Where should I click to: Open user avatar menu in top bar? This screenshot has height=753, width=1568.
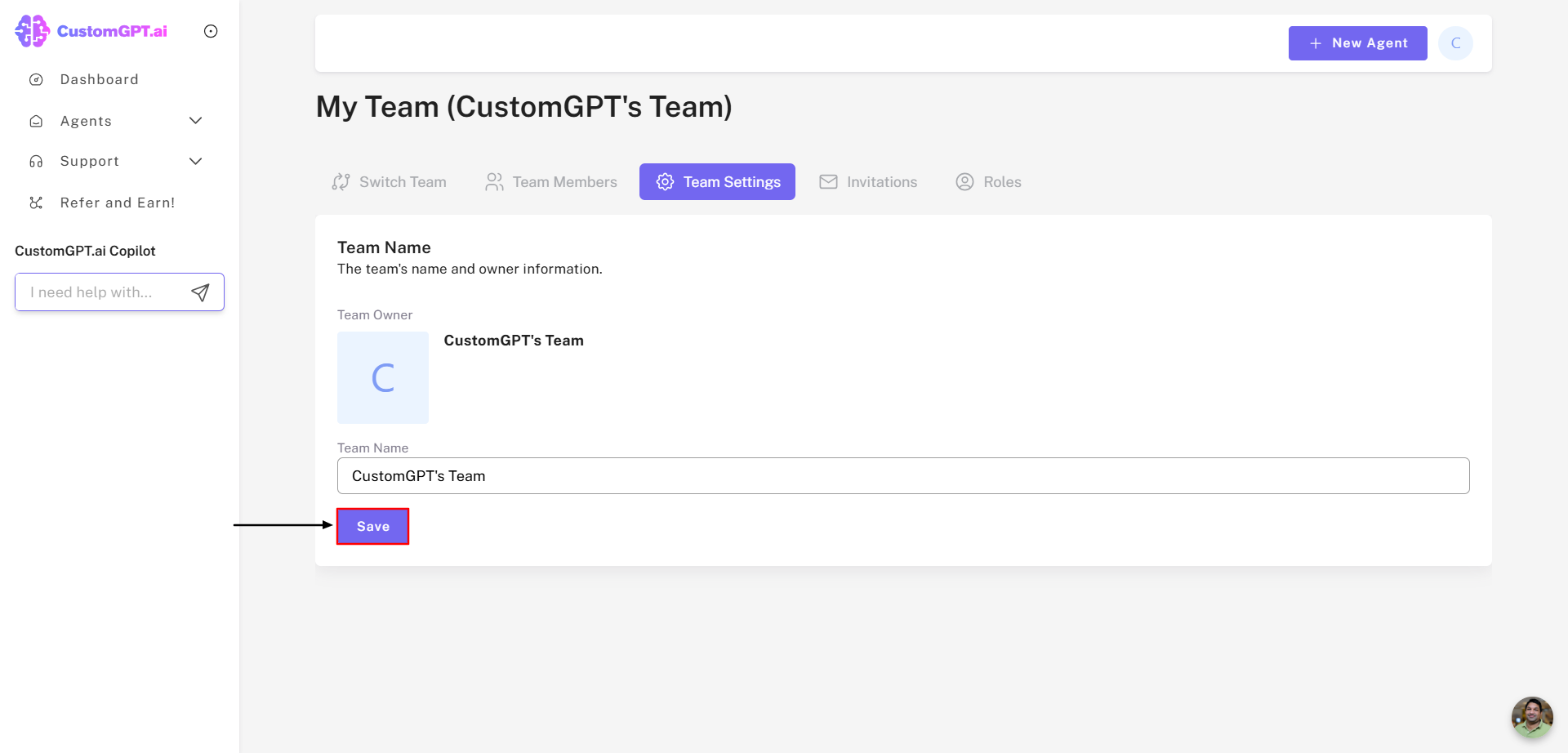click(1455, 43)
